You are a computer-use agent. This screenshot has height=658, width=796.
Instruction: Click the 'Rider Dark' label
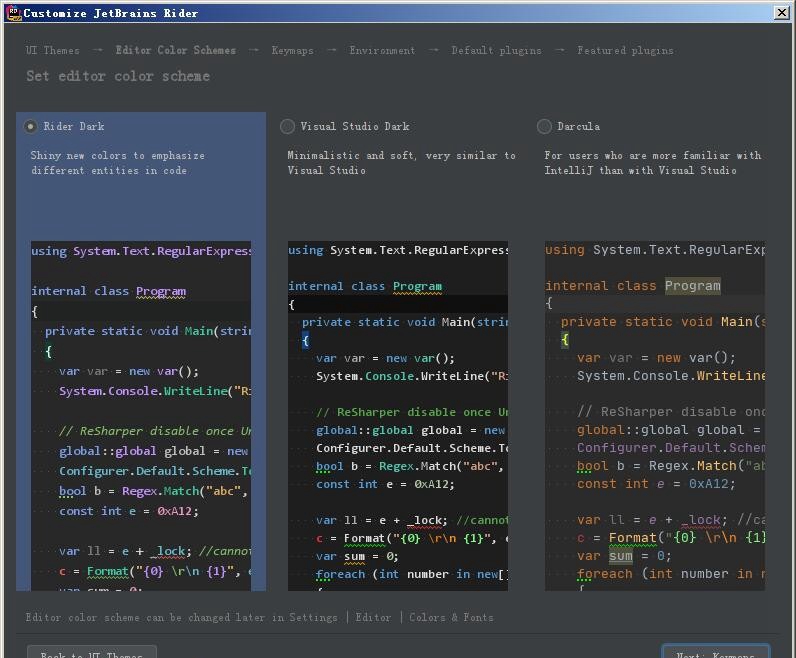(x=74, y=126)
